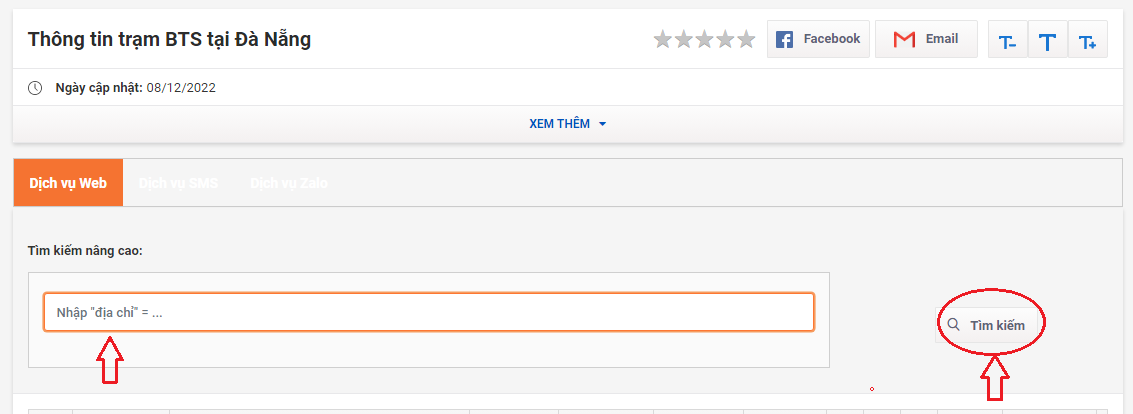Screen dimensions: 1133x414
Task: Rate with the third star
Action: 705,39
